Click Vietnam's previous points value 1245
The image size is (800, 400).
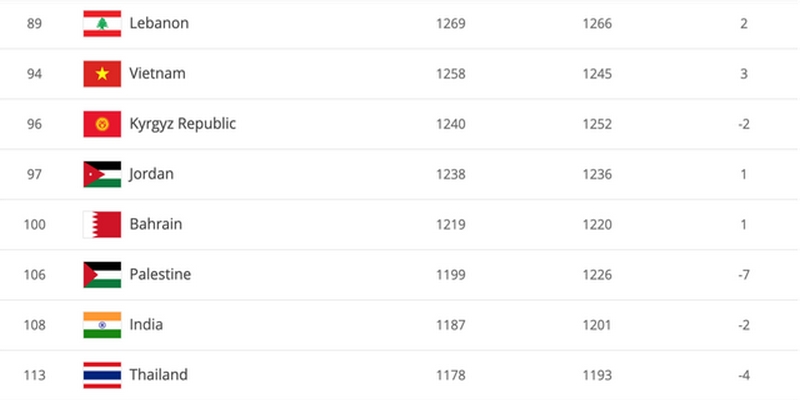[597, 74]
